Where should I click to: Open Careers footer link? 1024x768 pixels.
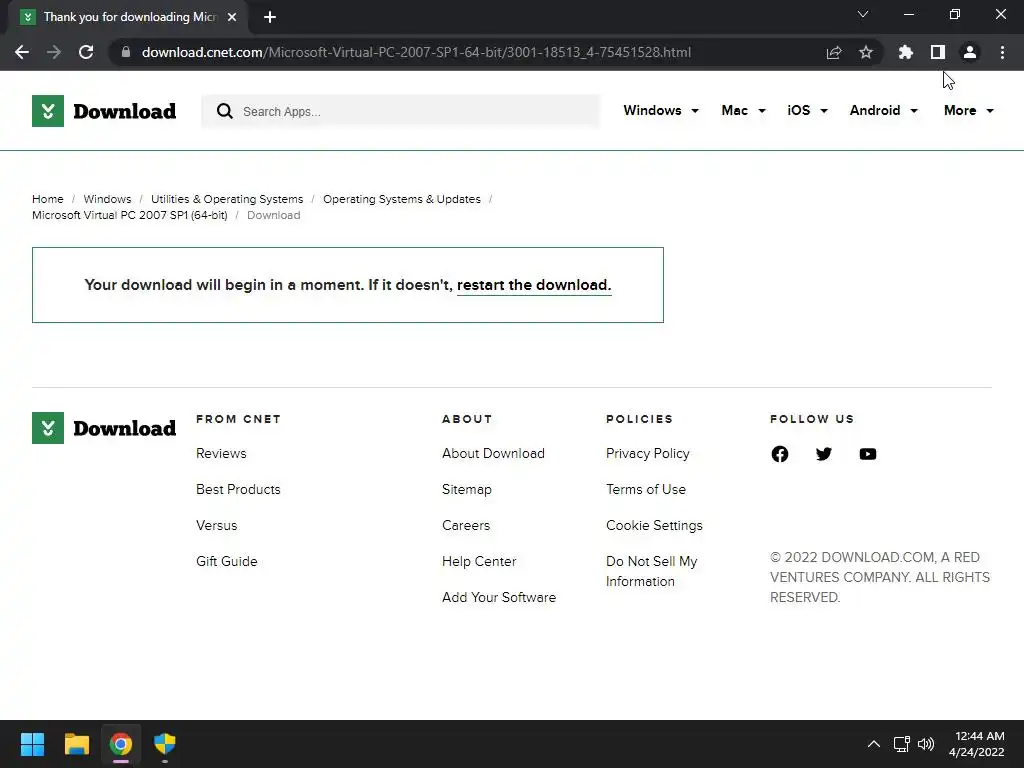click(x=466, y=525)
